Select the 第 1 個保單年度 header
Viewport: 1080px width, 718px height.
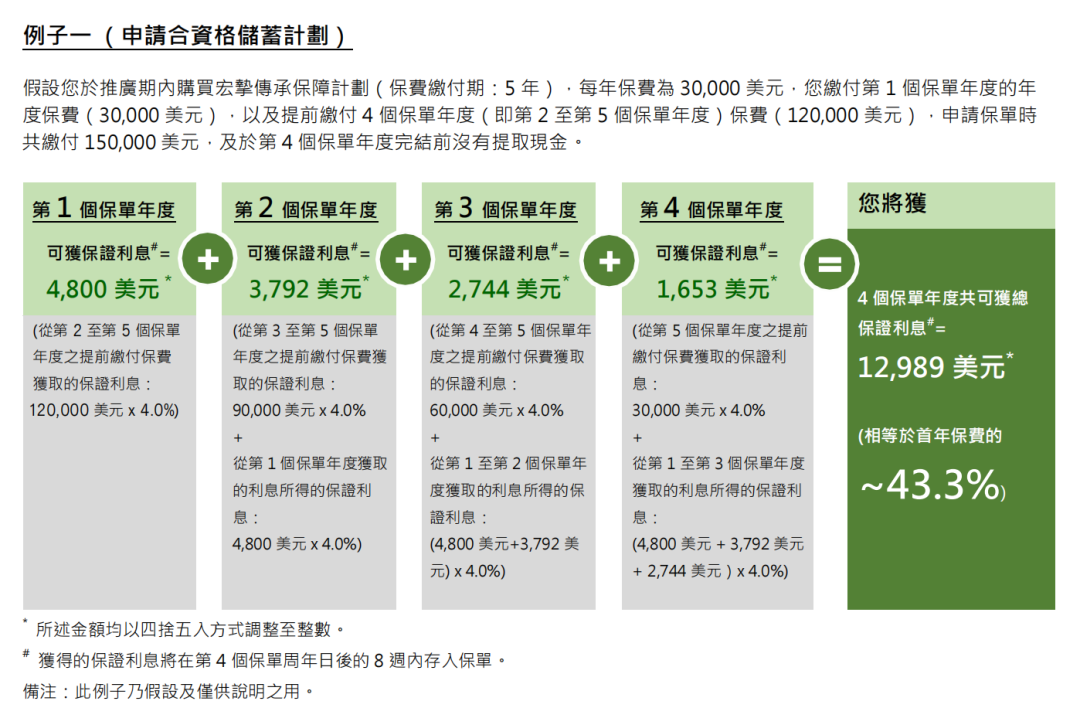coord(104,208)
